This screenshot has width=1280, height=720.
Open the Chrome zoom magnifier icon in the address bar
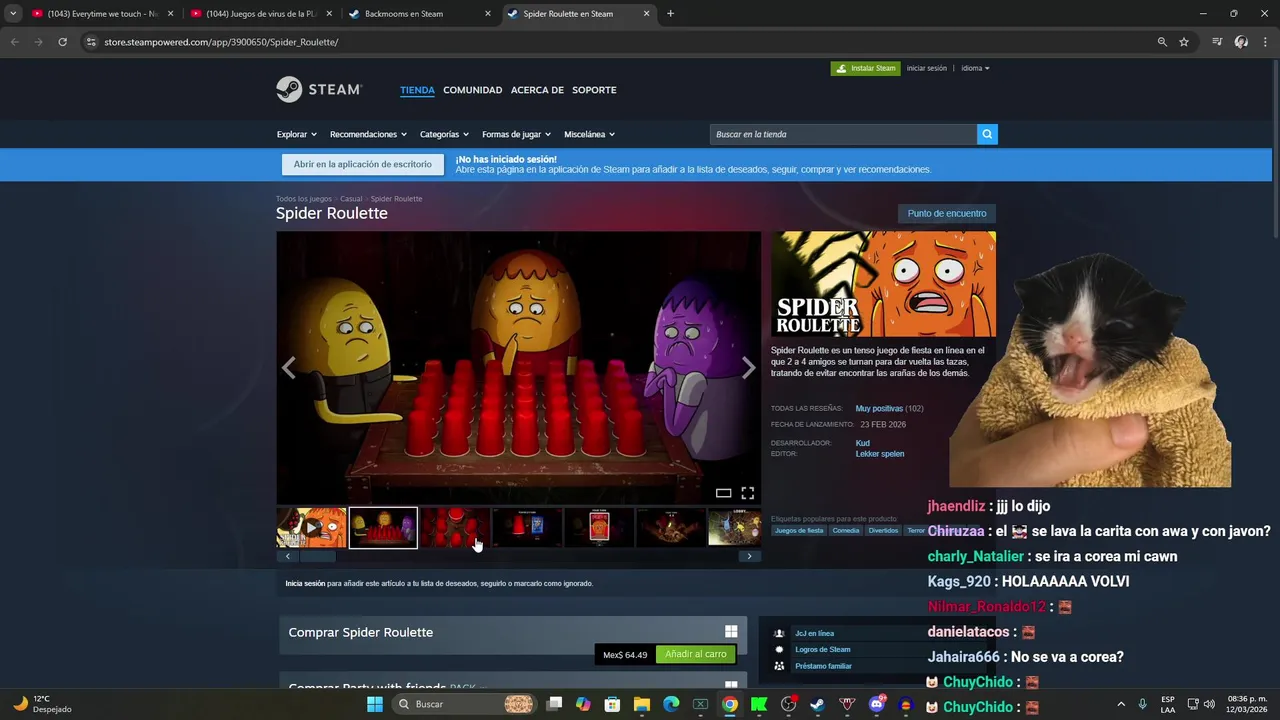coord(1162,42)
